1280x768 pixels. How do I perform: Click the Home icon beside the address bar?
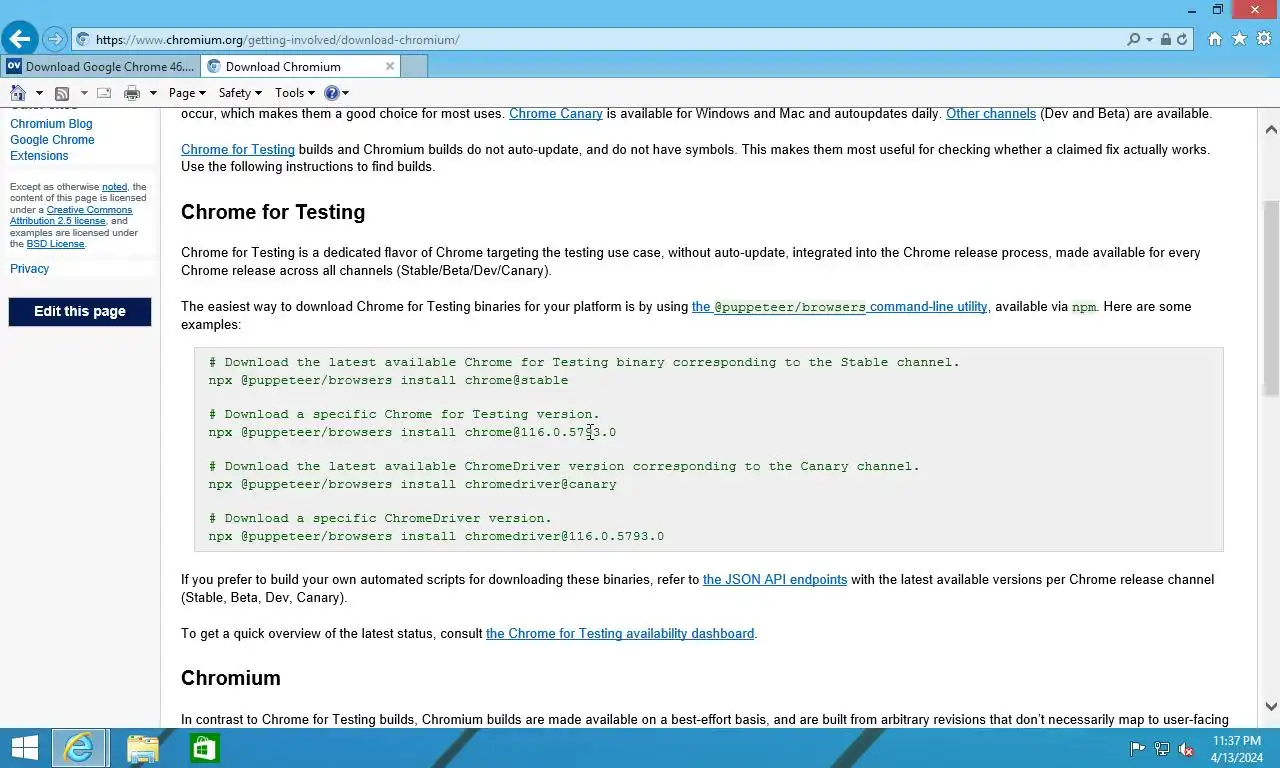[1215, 39]
